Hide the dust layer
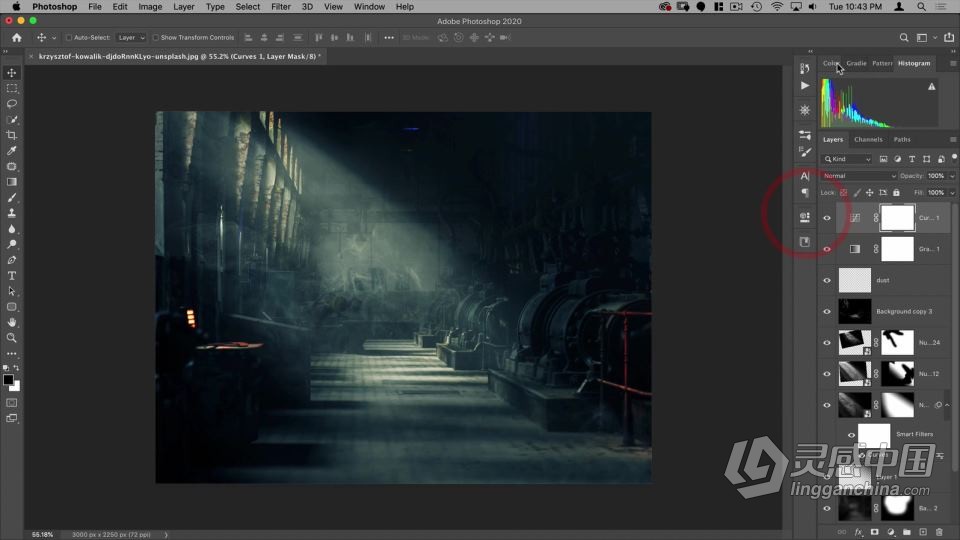This screenshot has height=540, width=960. tap(826, 280)
